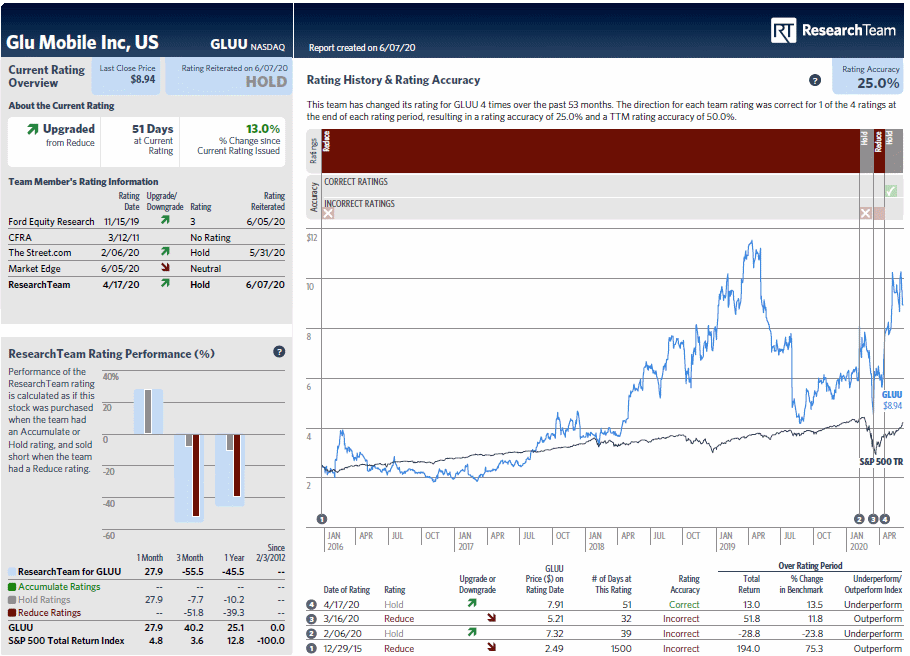
Task: Click GLUU NASDAQ ticker label
Action: (x=248, y=45)
